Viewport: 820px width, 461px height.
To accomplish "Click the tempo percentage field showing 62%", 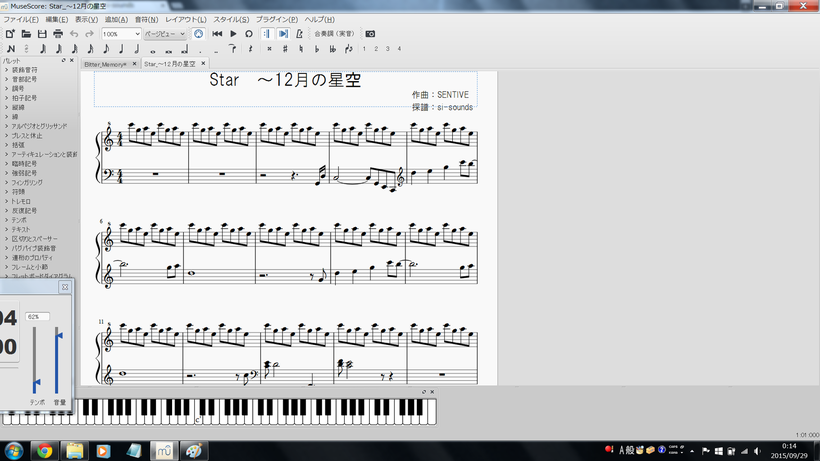I will tap(38, 317).
